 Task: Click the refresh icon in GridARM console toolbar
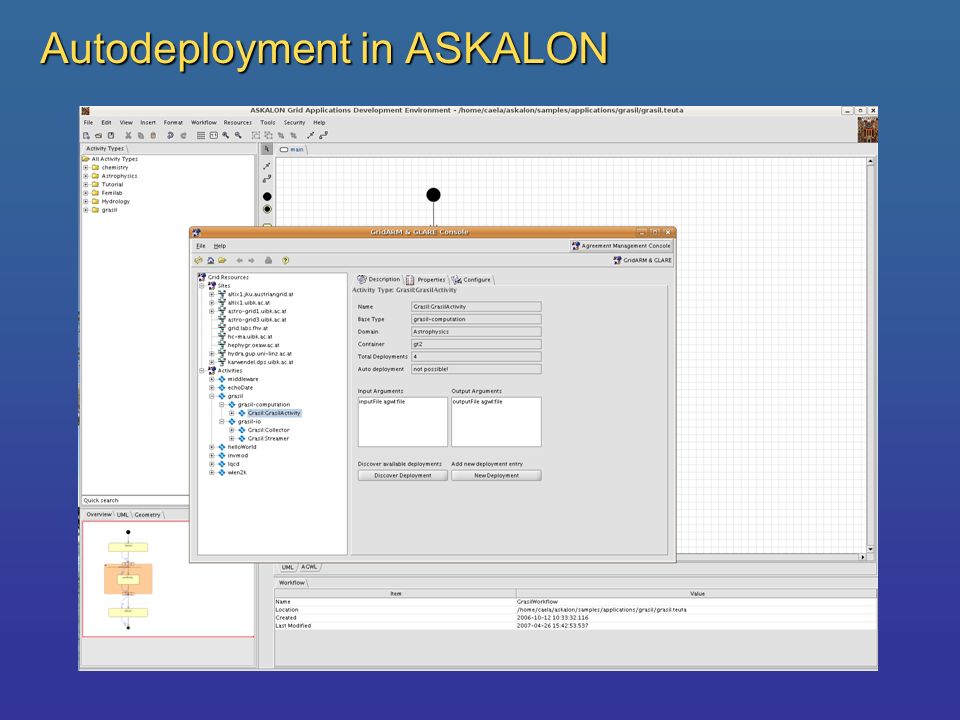199,260
